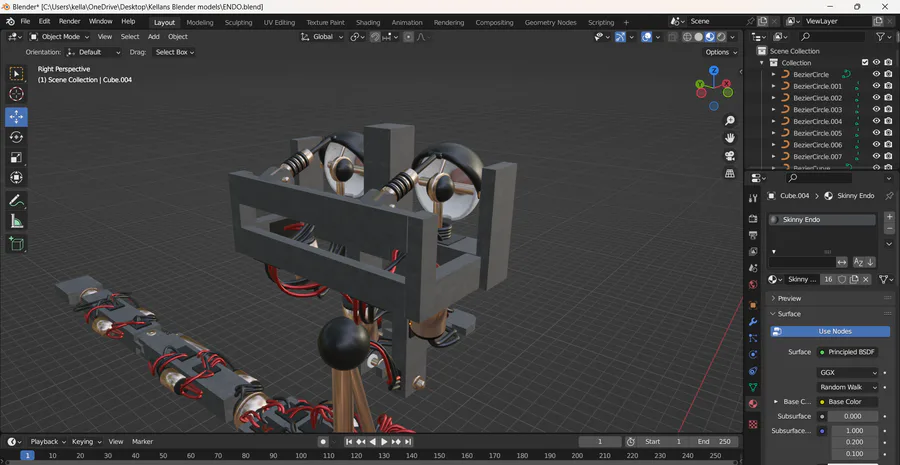Open the Tool properties tab
900x465 pixels.
pyautogui.click(x=753, y=198)
